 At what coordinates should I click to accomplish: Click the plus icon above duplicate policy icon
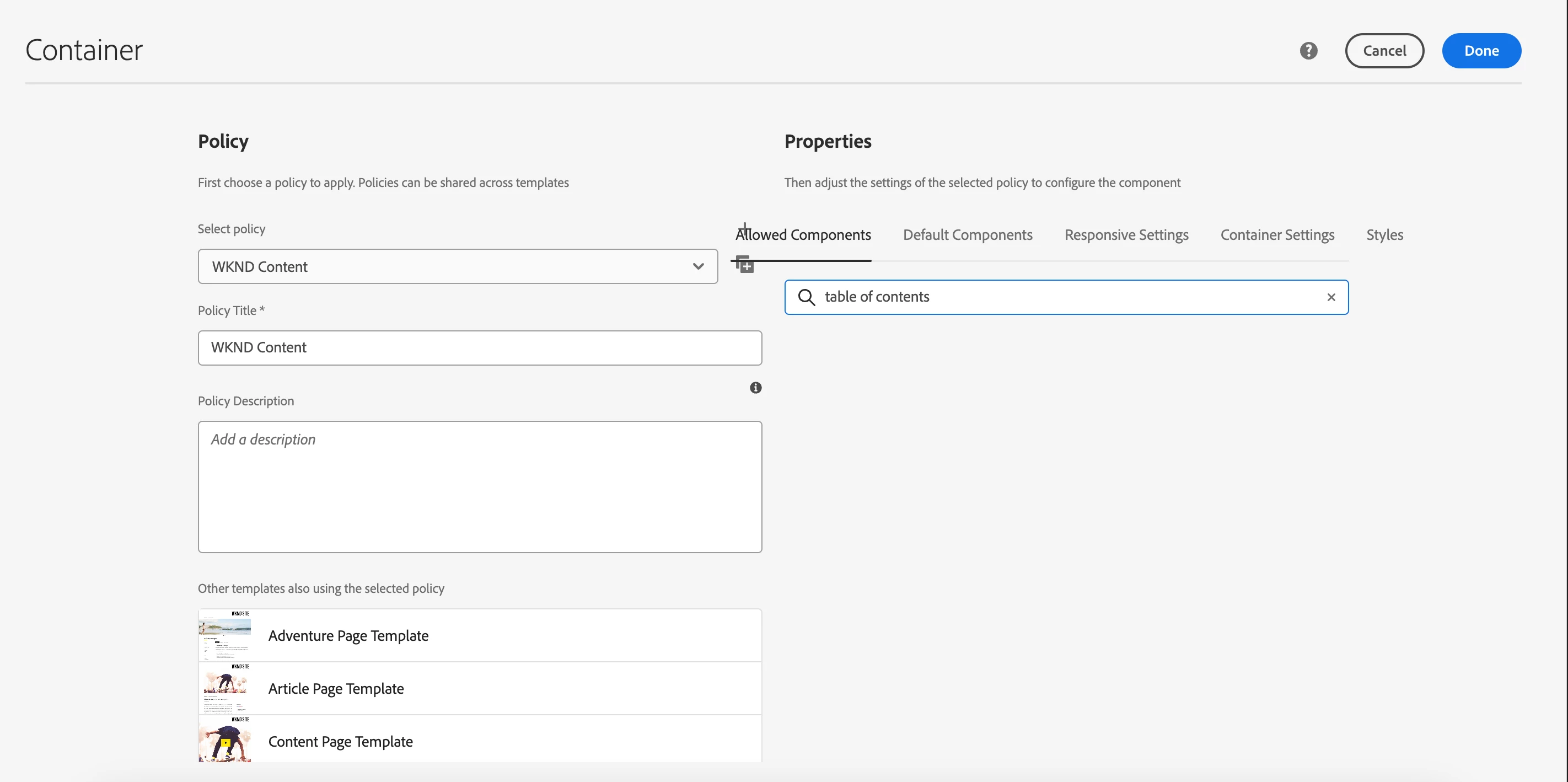pos(744,228)
